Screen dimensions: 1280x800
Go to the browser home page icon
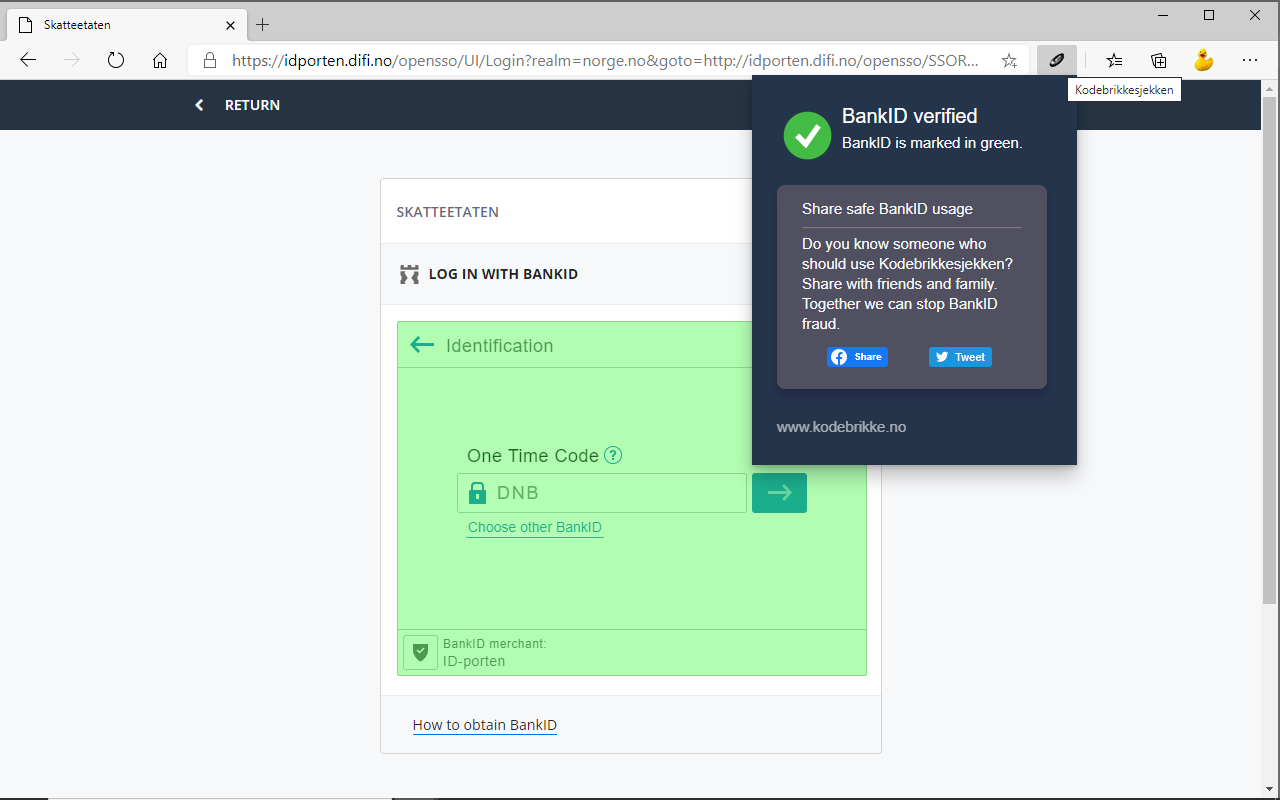tap(160, 60)
